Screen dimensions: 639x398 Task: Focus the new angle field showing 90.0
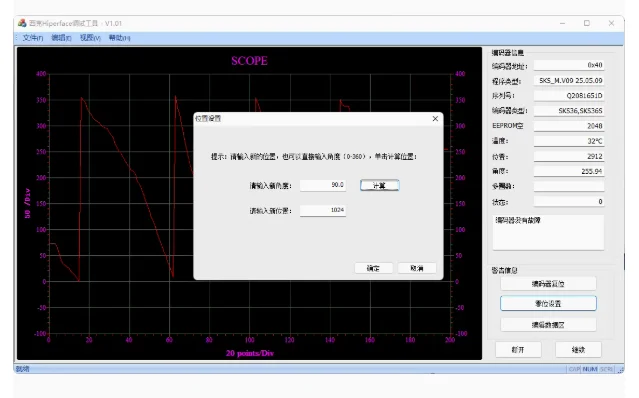[323, 185]
